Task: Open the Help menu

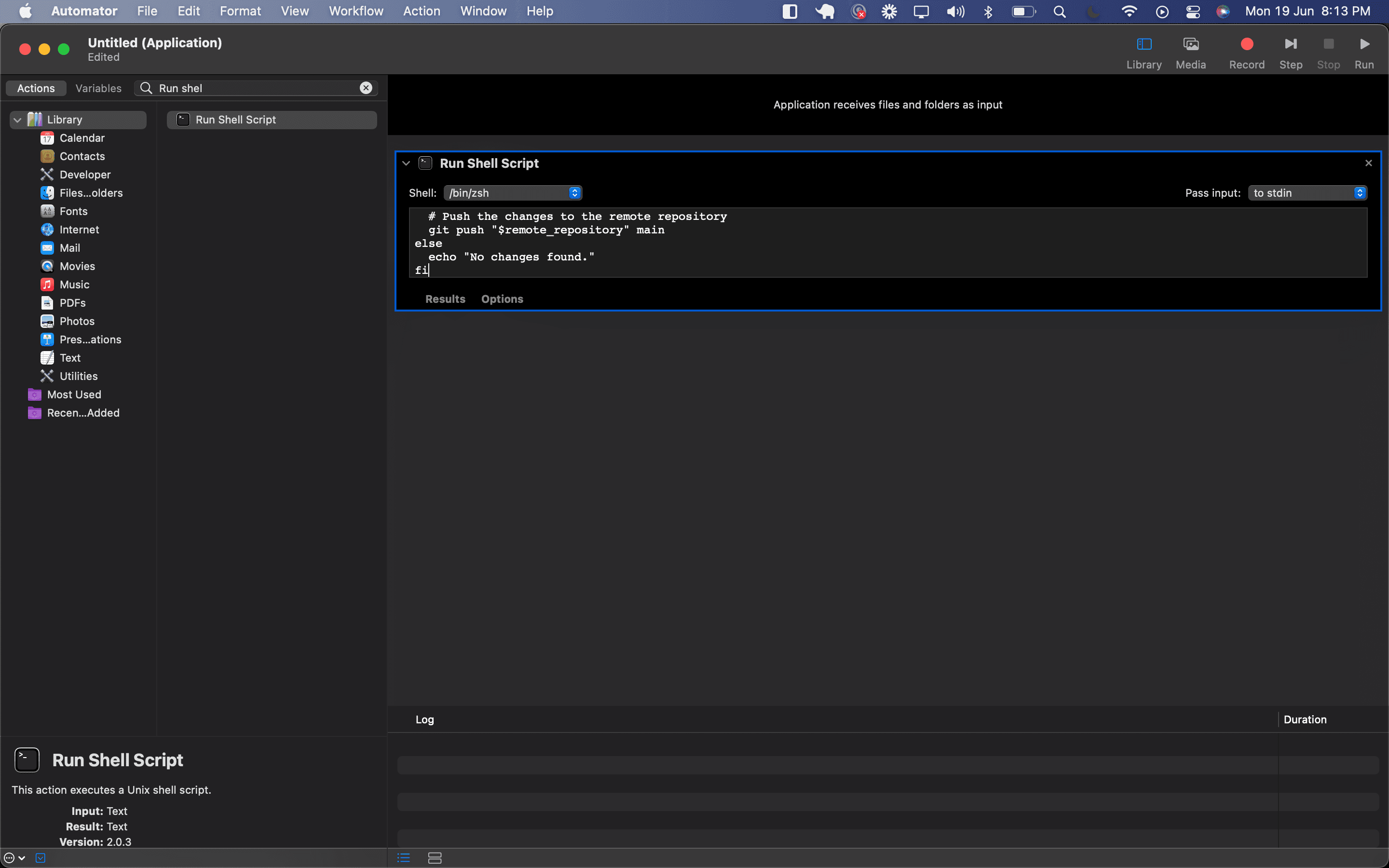Action: coord(540,11)
